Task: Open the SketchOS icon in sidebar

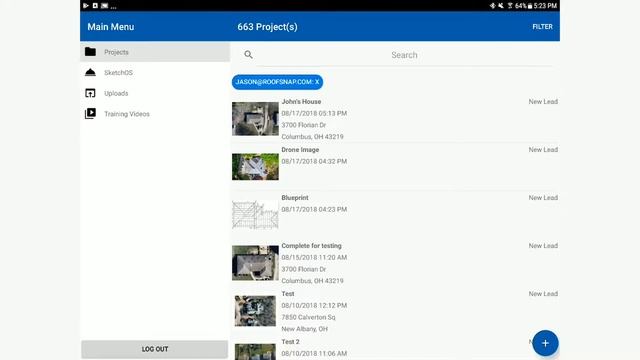Action: click(90, 72)
